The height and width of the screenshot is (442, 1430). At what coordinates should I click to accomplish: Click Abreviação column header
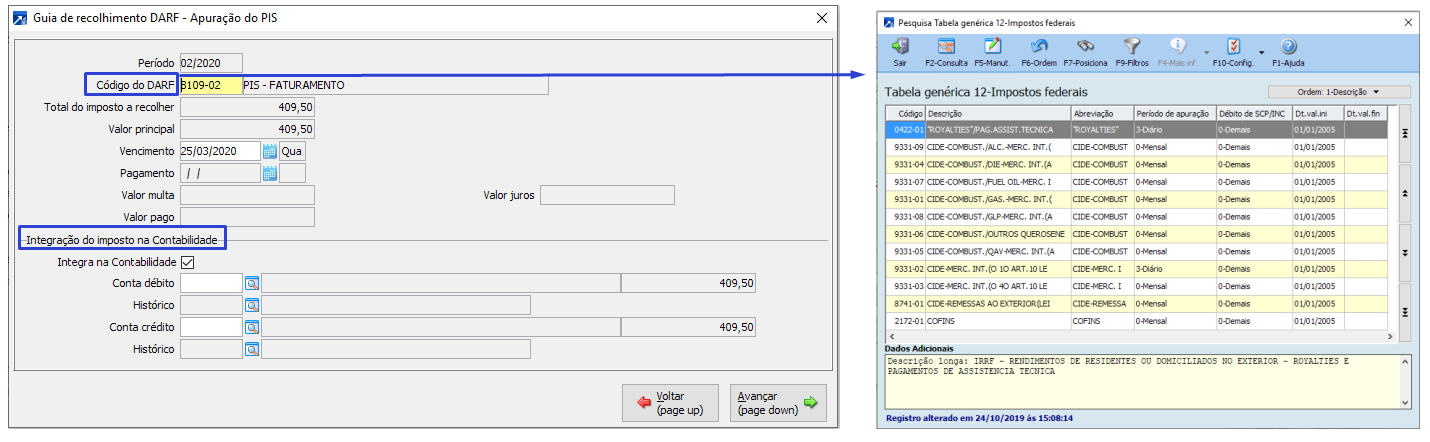pyautogui.click(x=1101, y=113)
